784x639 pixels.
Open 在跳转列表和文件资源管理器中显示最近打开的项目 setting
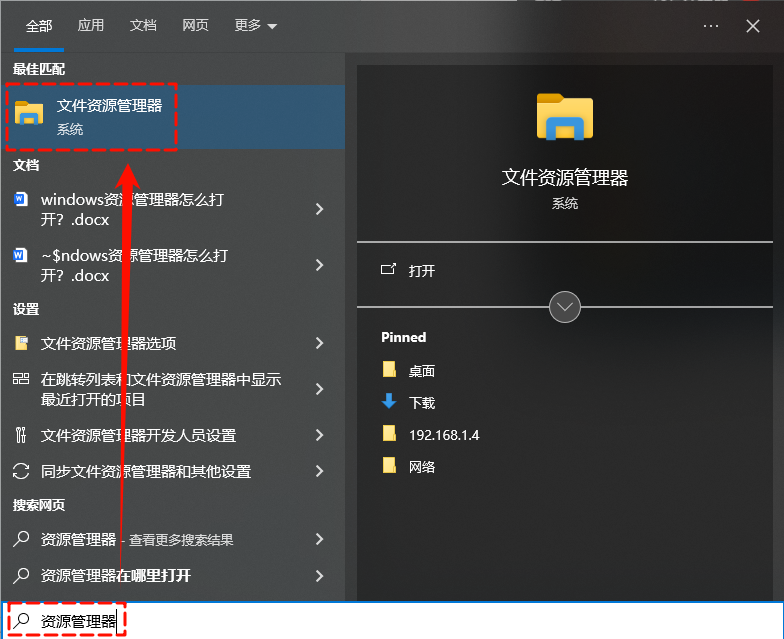pos(174,389)
